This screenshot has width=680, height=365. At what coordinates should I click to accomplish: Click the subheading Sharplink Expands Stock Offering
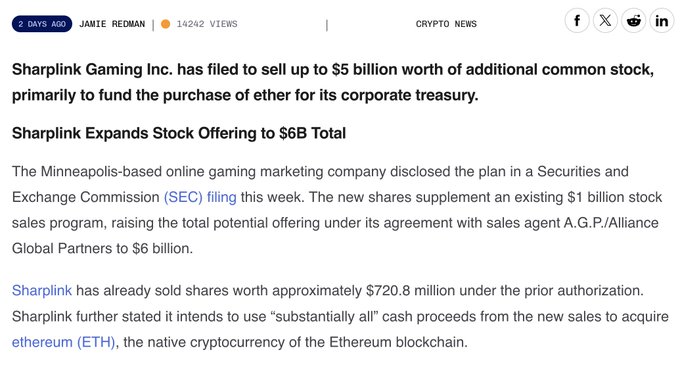(179, 133)
